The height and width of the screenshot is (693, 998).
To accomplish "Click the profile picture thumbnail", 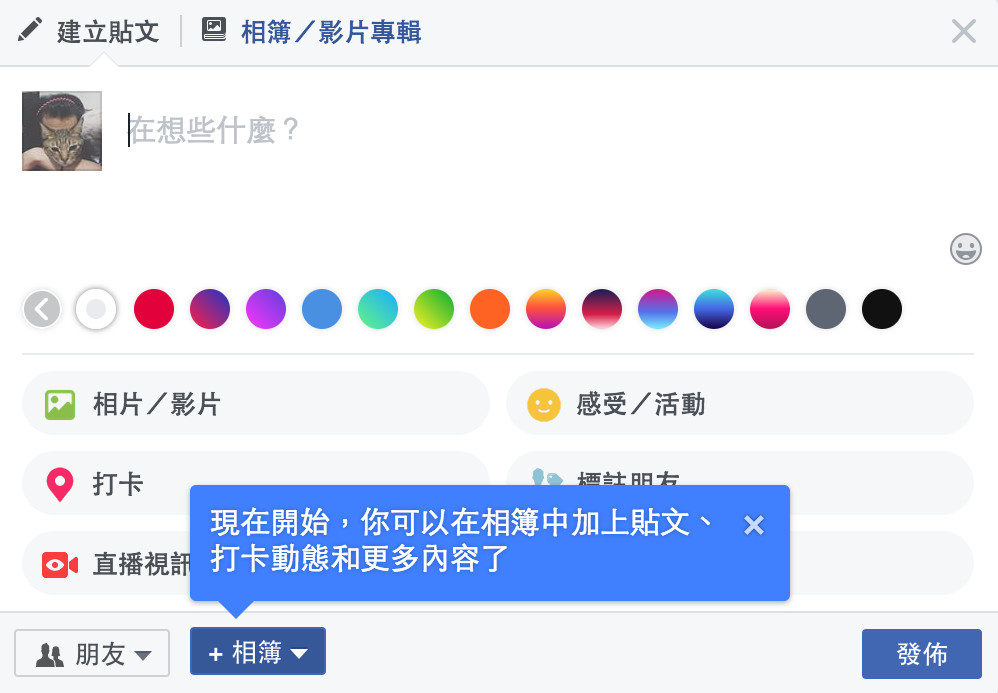I will pyautogui.click(x=62, y=131).
